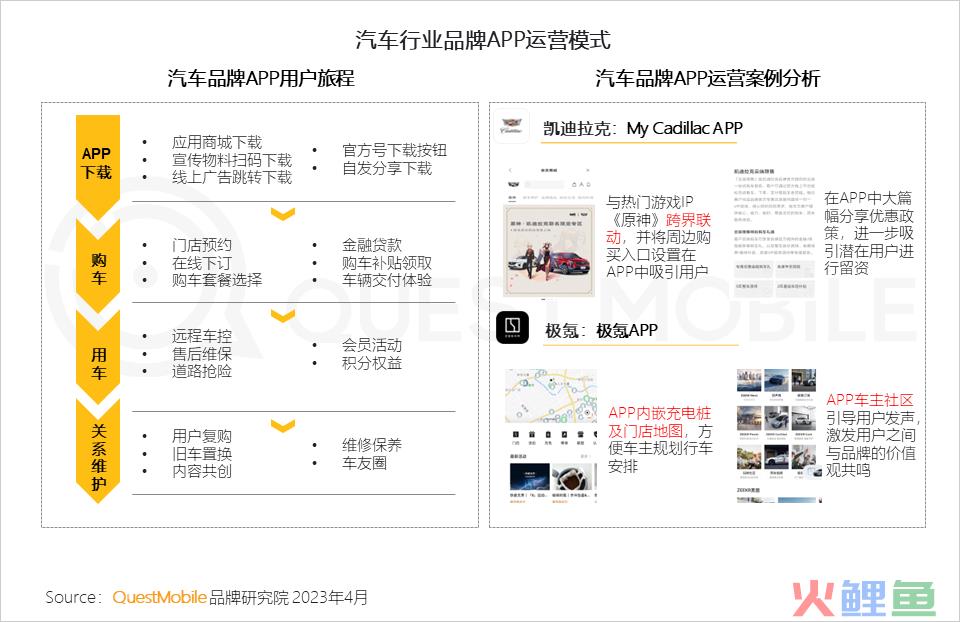The image size is (960, 622).
Task: Click the "购车补贴领取" bullet
Action: click(387, 263)
